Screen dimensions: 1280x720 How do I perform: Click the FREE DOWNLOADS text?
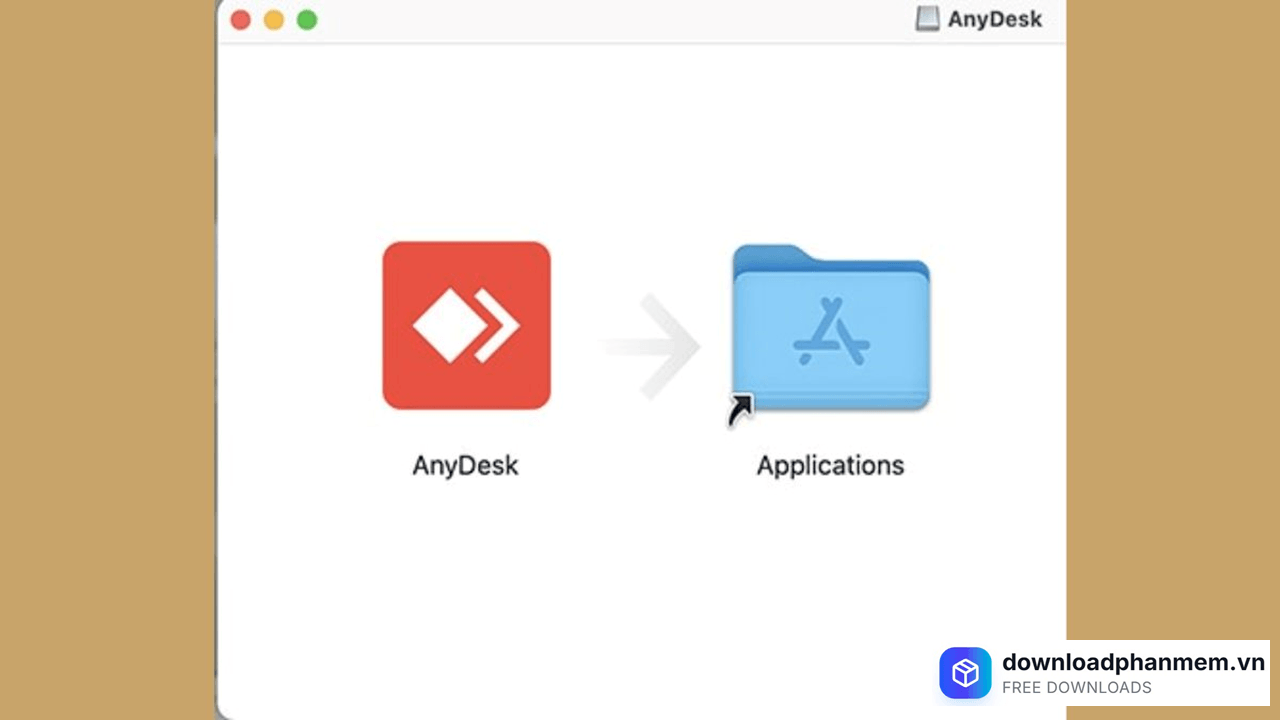(1076, 687)
